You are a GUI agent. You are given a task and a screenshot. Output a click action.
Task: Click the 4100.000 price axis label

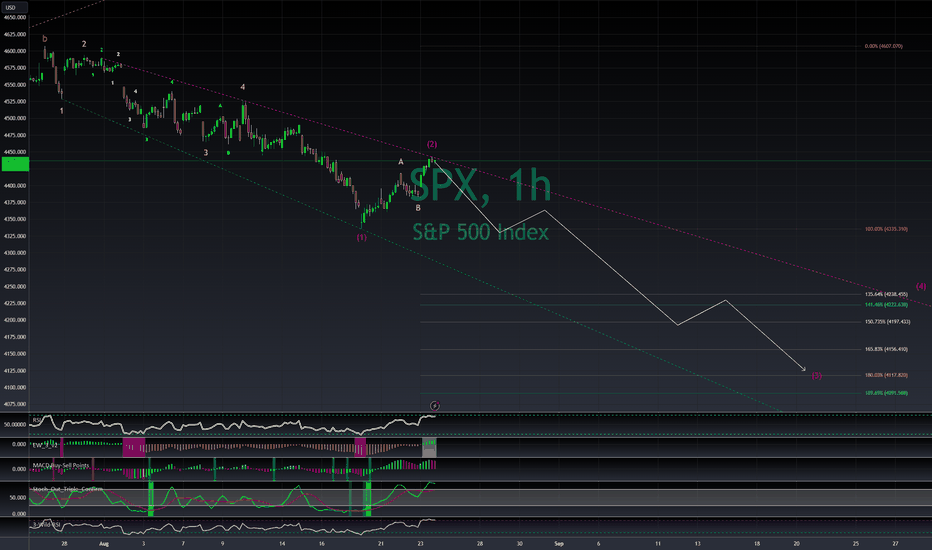[x=14, y=387]
